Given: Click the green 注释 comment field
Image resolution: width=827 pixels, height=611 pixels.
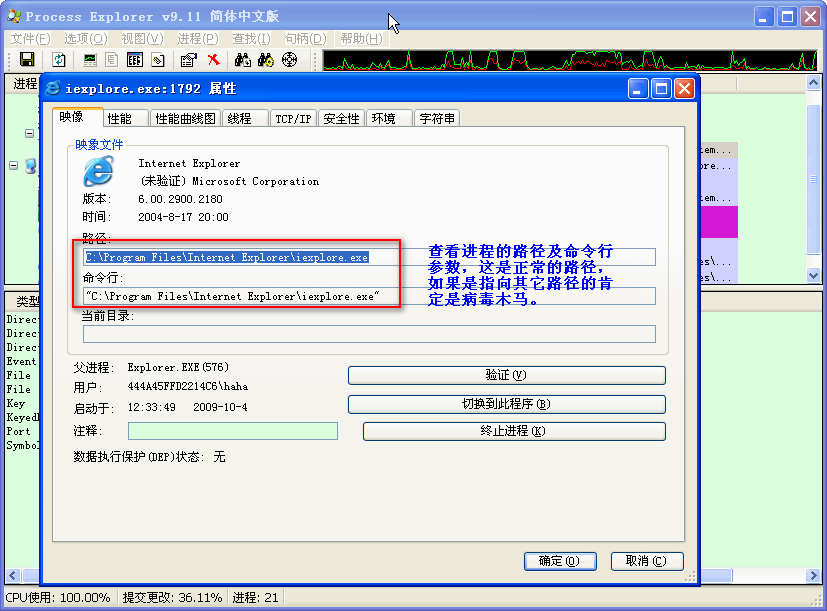Looking at the screenshot, I should [233, 431].
